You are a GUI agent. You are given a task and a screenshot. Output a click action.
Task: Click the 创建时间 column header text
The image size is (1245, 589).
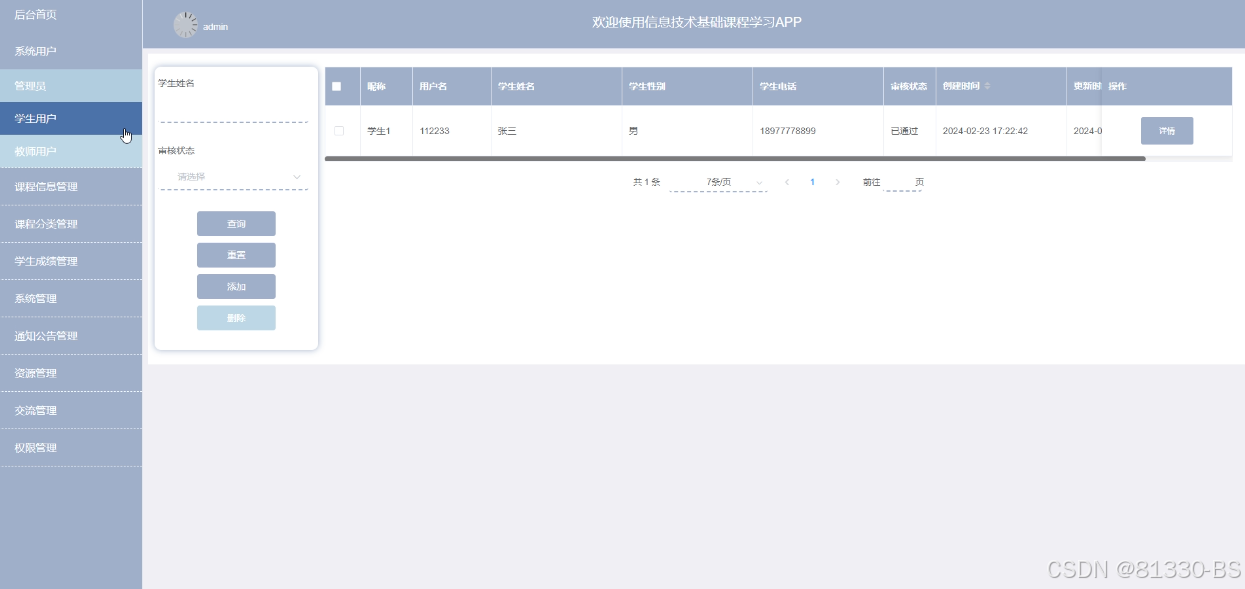coord(962,86)
